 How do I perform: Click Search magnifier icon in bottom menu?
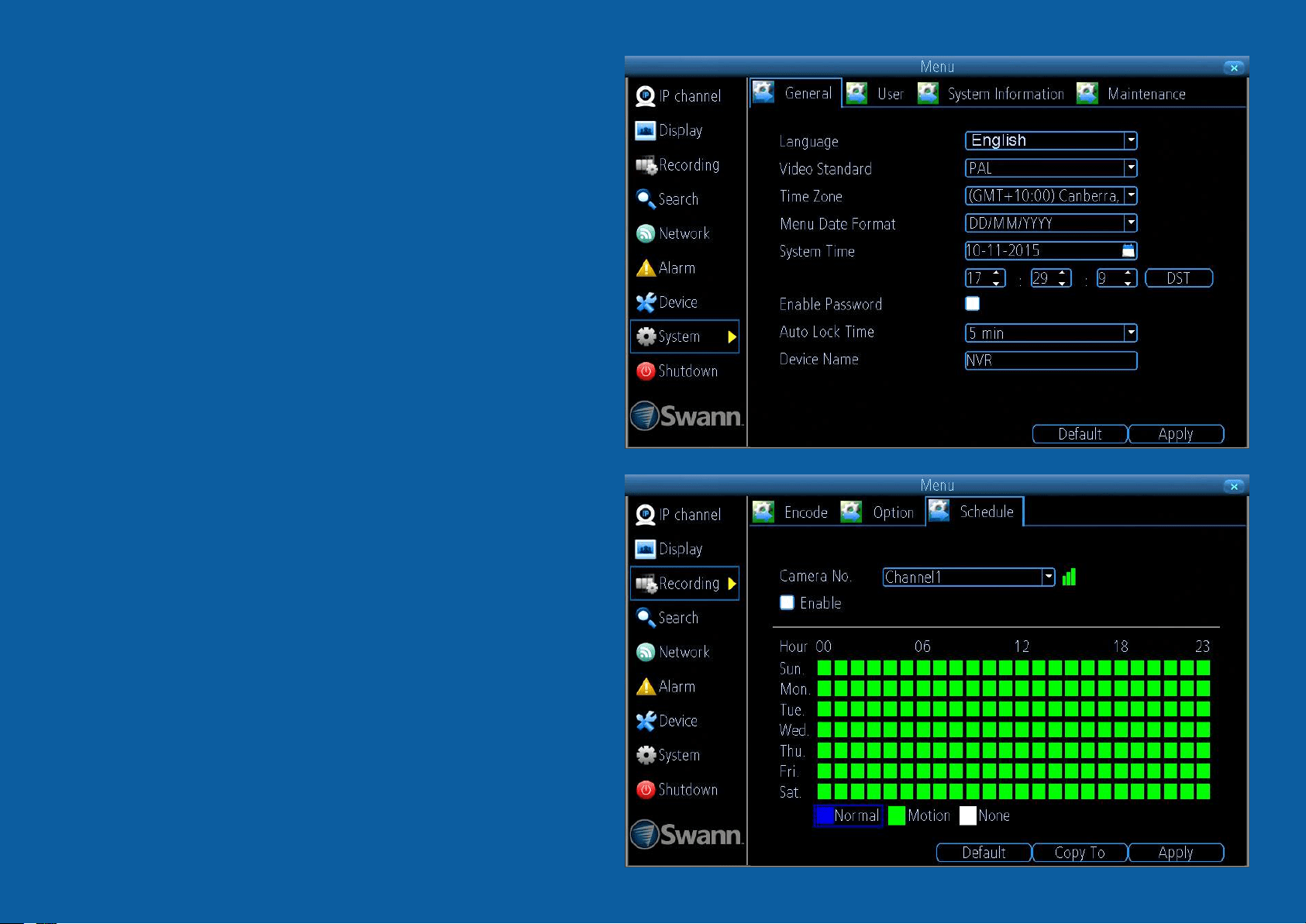[x=645, y=618]
